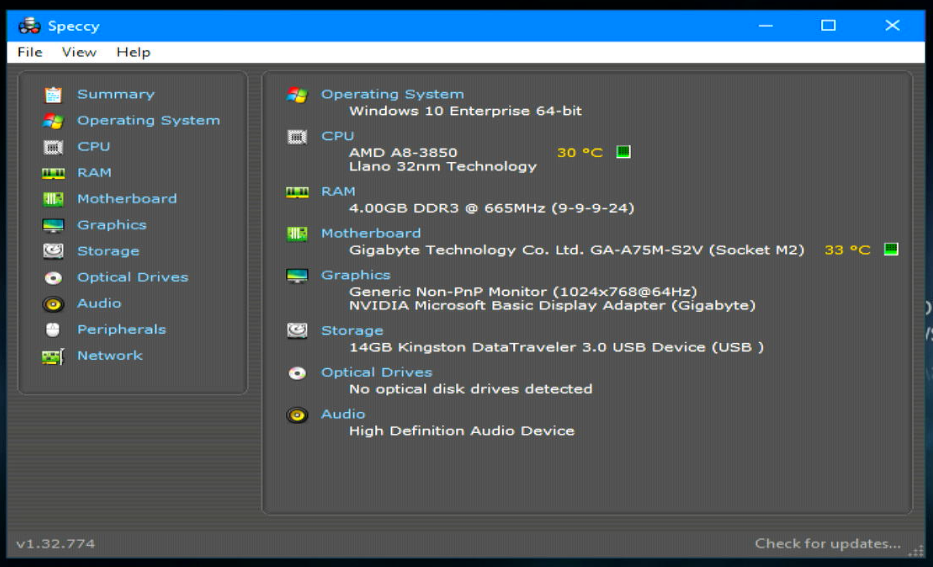Select CPU in the sidebar
933x567 pixels.
[x=93, y=146]
